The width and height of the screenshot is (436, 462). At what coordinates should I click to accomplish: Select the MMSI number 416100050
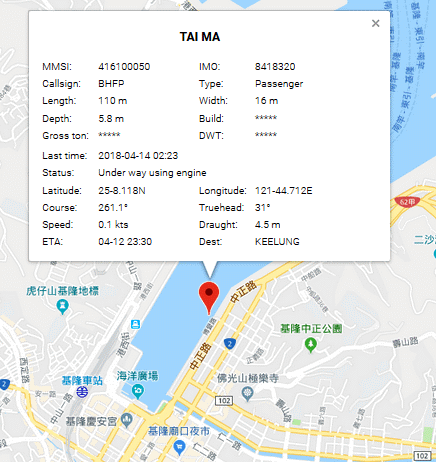(x=124, y=66)
